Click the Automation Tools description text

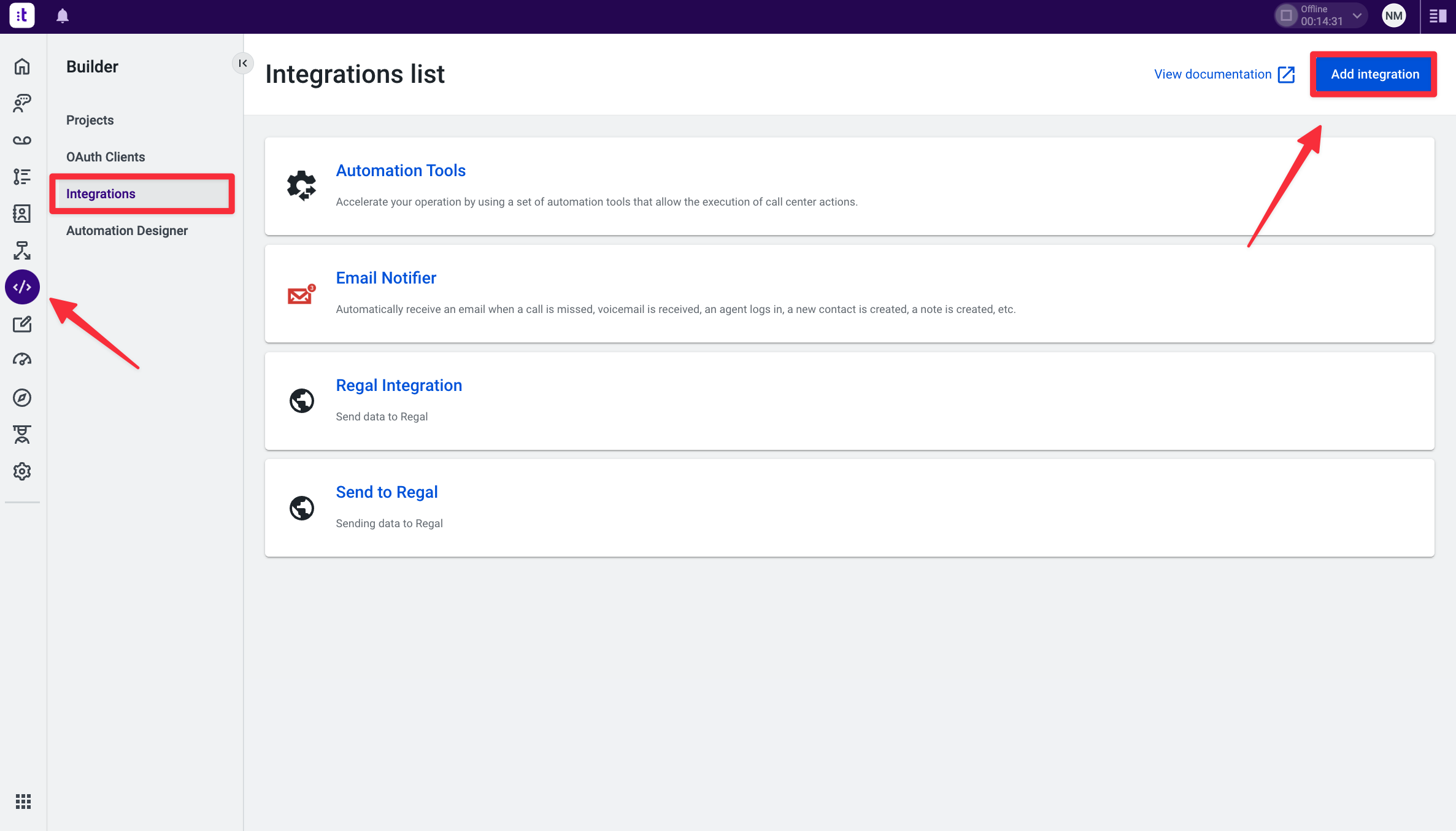[x=596, y=202]
